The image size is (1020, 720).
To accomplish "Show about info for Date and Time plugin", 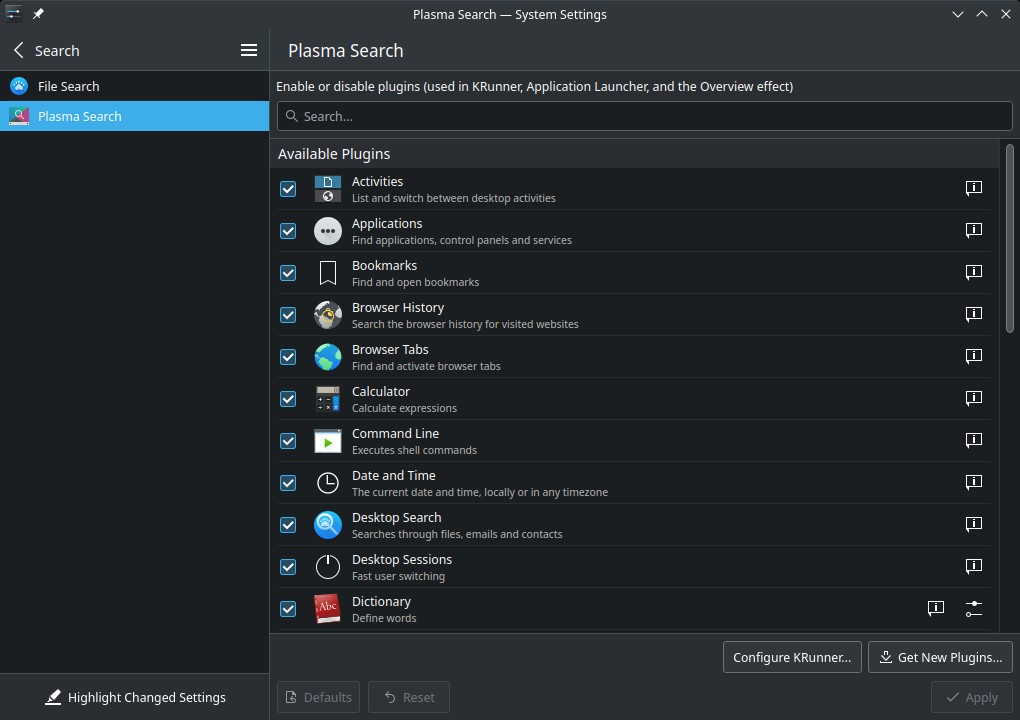I will pyautogui.click(x=973, y=482).
